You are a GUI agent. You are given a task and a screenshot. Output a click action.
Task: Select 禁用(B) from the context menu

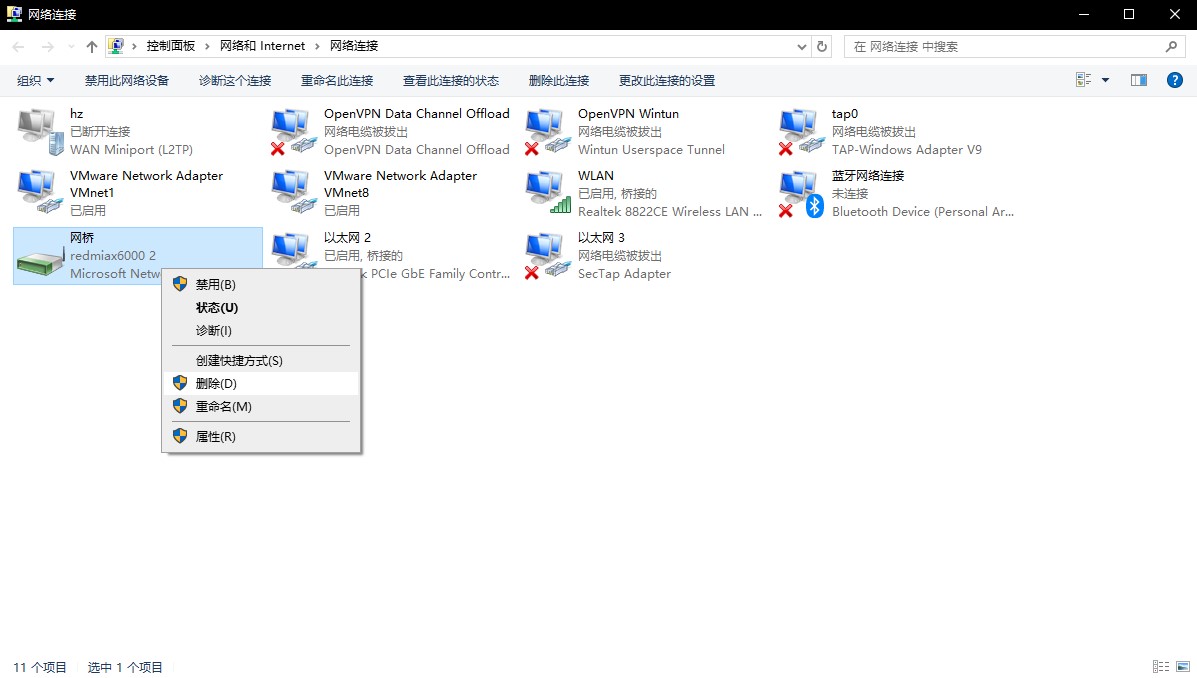pos(216,285)
